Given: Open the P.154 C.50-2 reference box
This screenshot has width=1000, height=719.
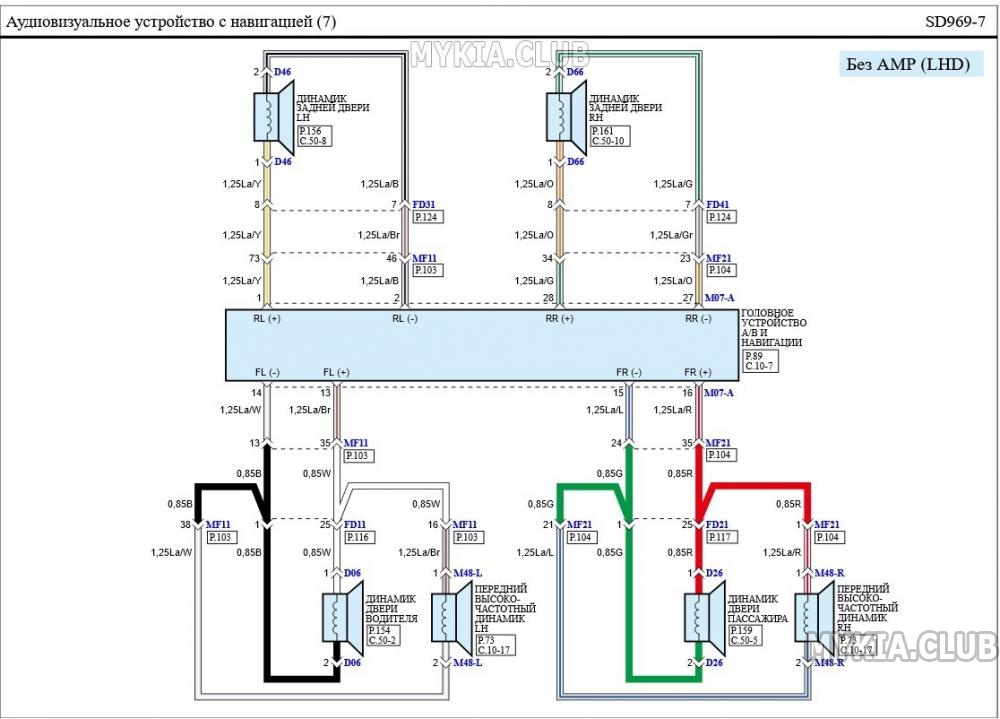Looking at the screenshot, I should click(384, 635).
